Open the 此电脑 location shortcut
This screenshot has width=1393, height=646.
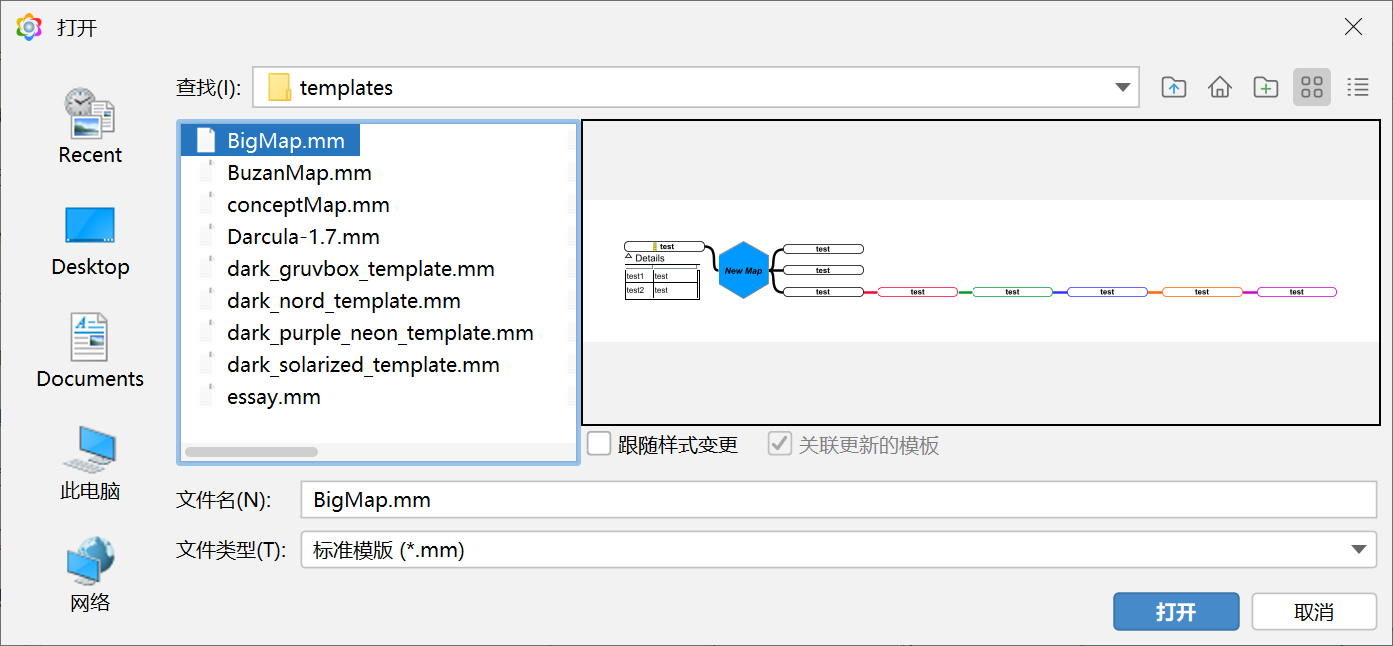pyautogui.click(x=90, y=463)
